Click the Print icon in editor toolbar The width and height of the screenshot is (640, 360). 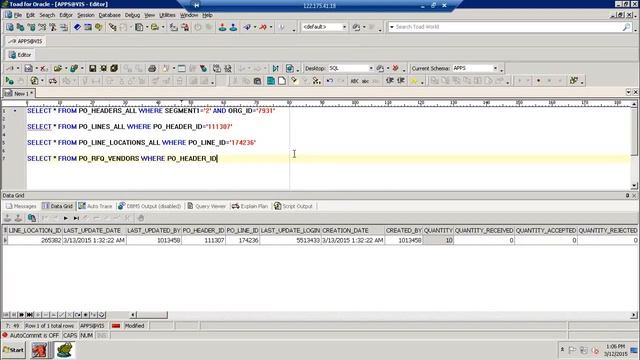152,69
